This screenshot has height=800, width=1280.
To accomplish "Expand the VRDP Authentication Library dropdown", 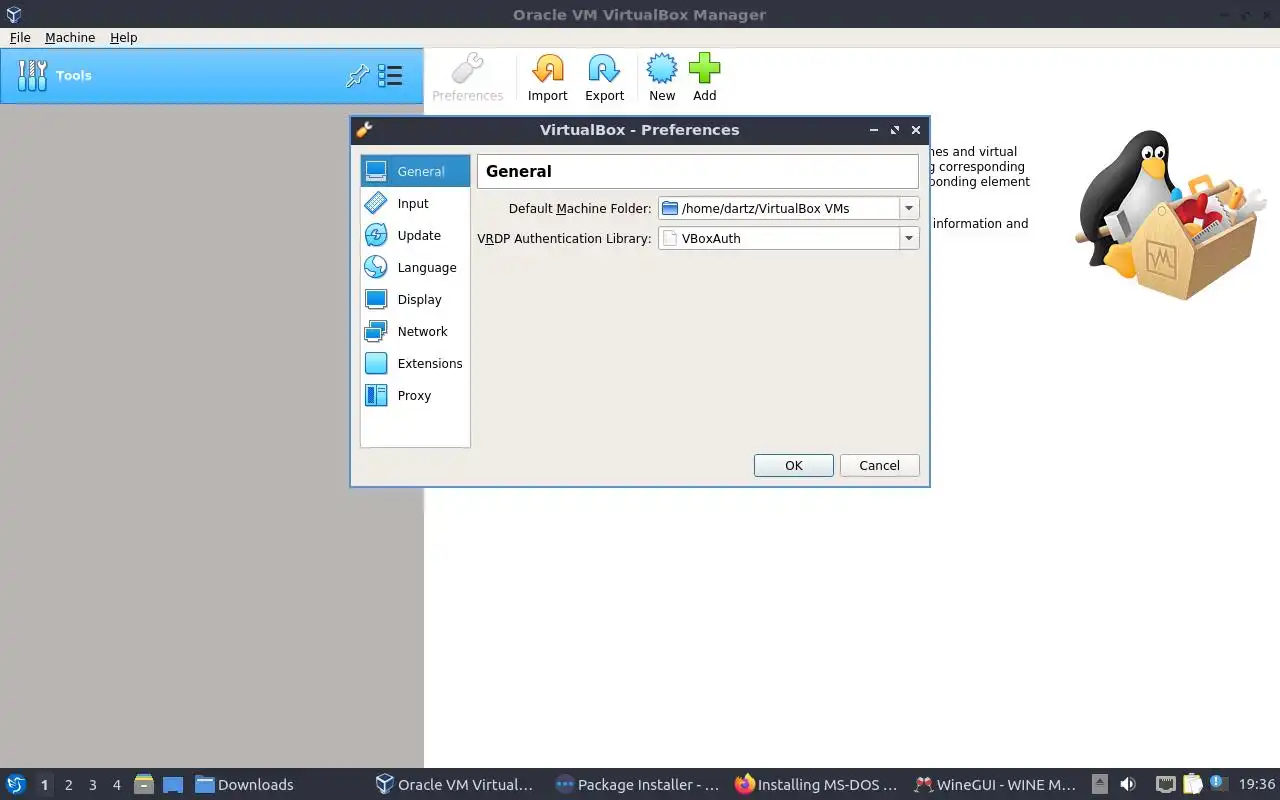I will point(909,238).
